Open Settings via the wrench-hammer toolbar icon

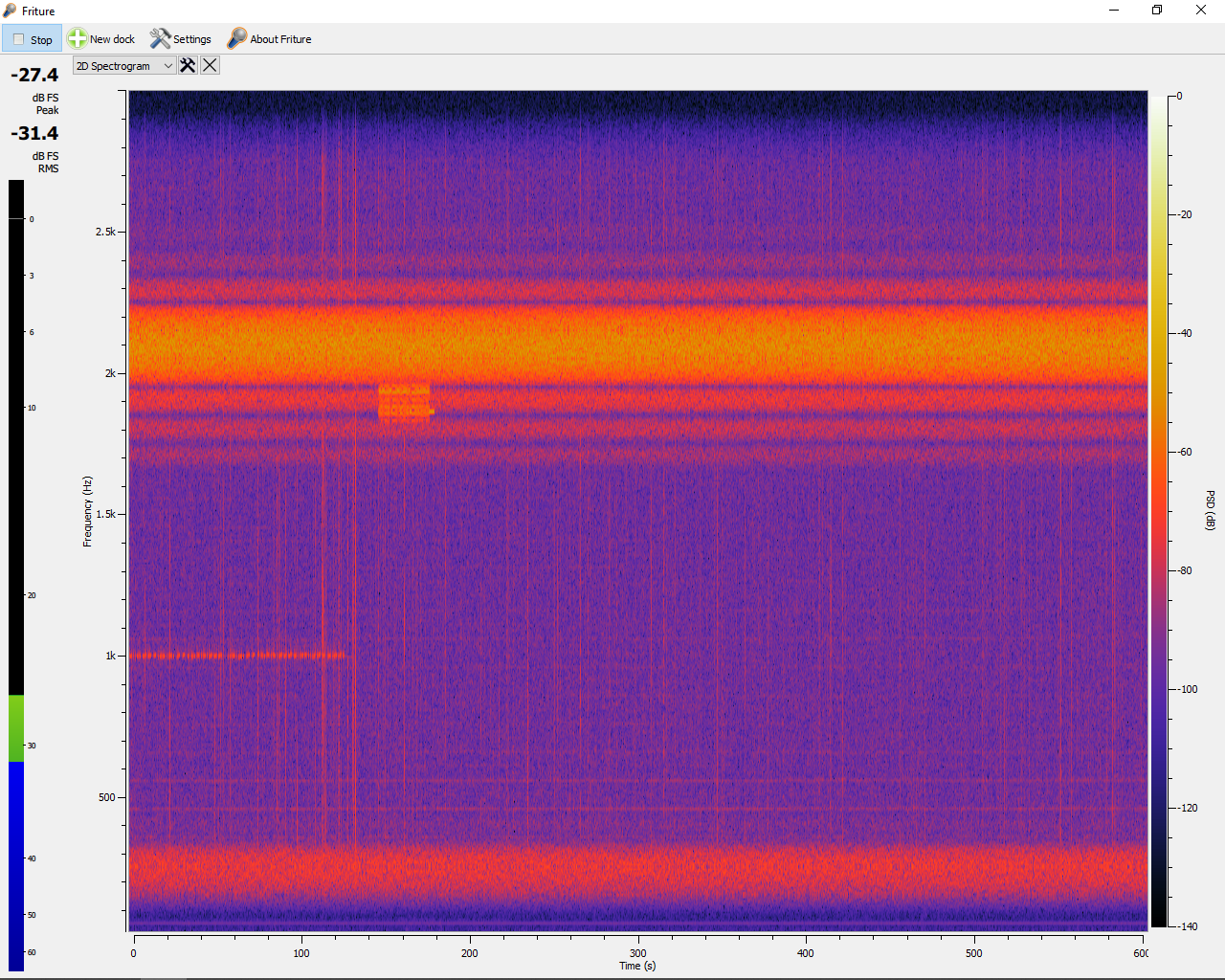click(160, 39)
